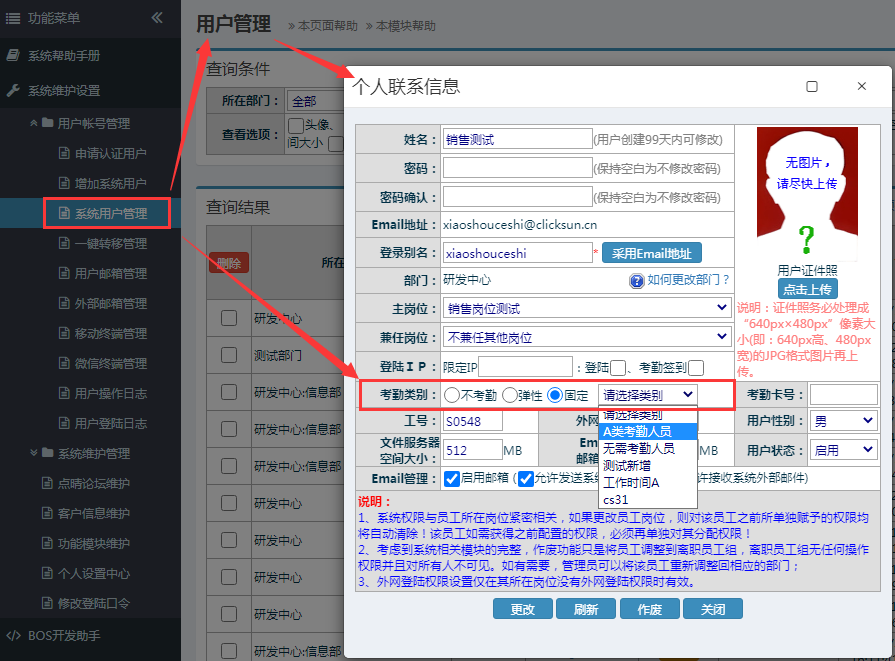Image resolution: width=895 pixels, height=661 pixels.
Task: Click the 登录别名 input field
Action: (517, 253)
